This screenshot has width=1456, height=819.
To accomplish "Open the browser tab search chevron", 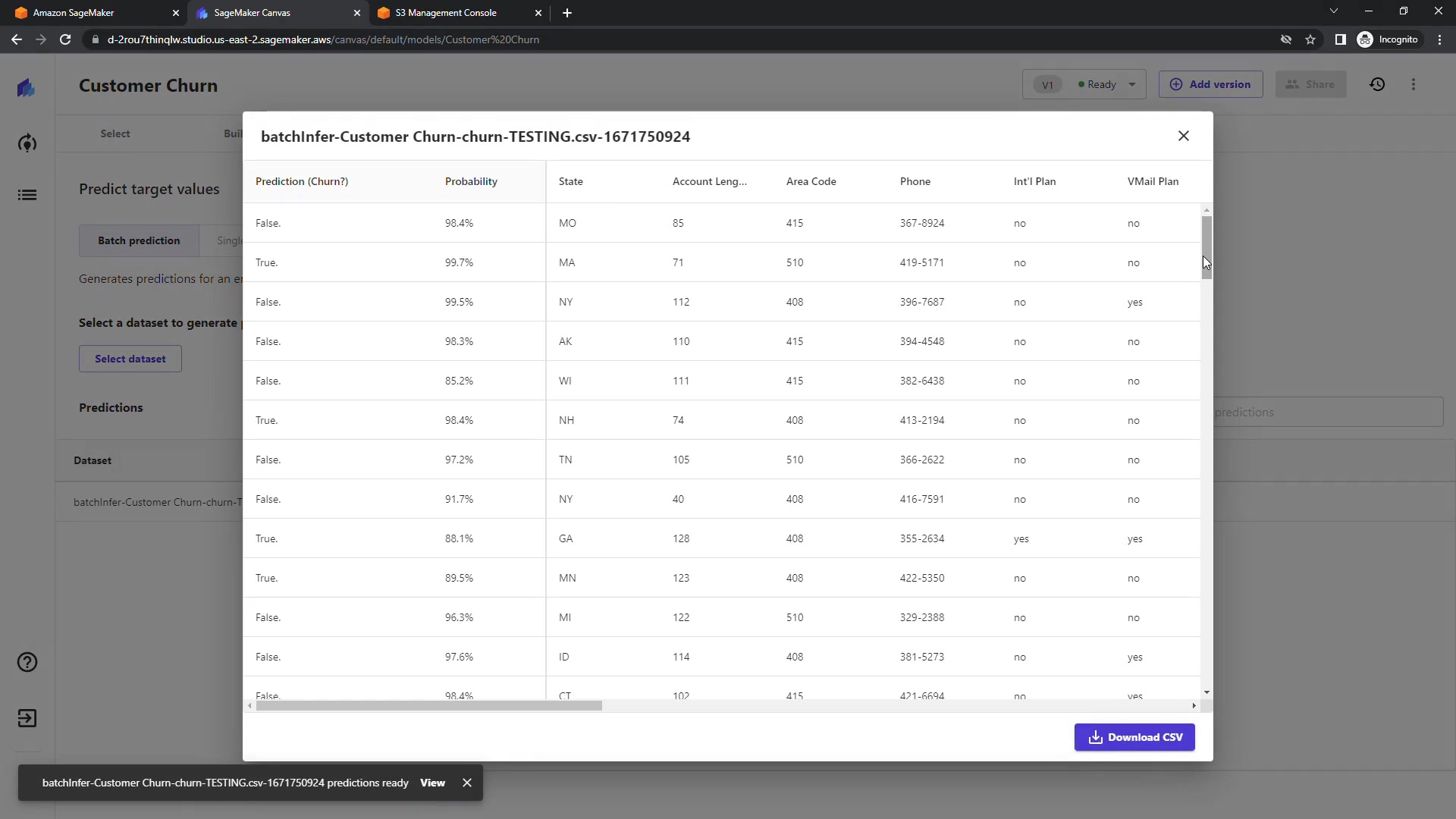I will coord(1334,11).
